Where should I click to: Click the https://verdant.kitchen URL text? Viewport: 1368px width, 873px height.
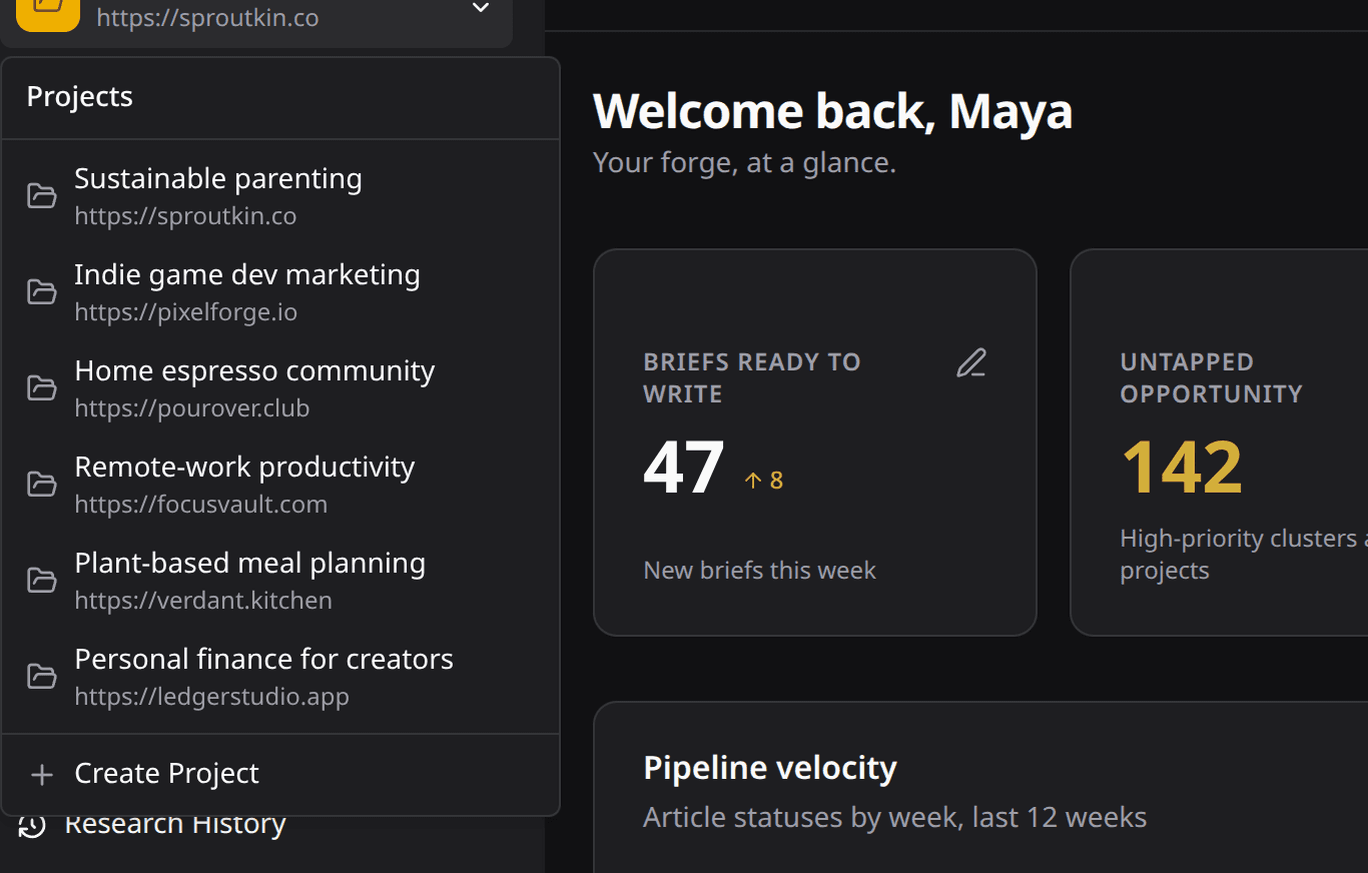click(203, 600)
